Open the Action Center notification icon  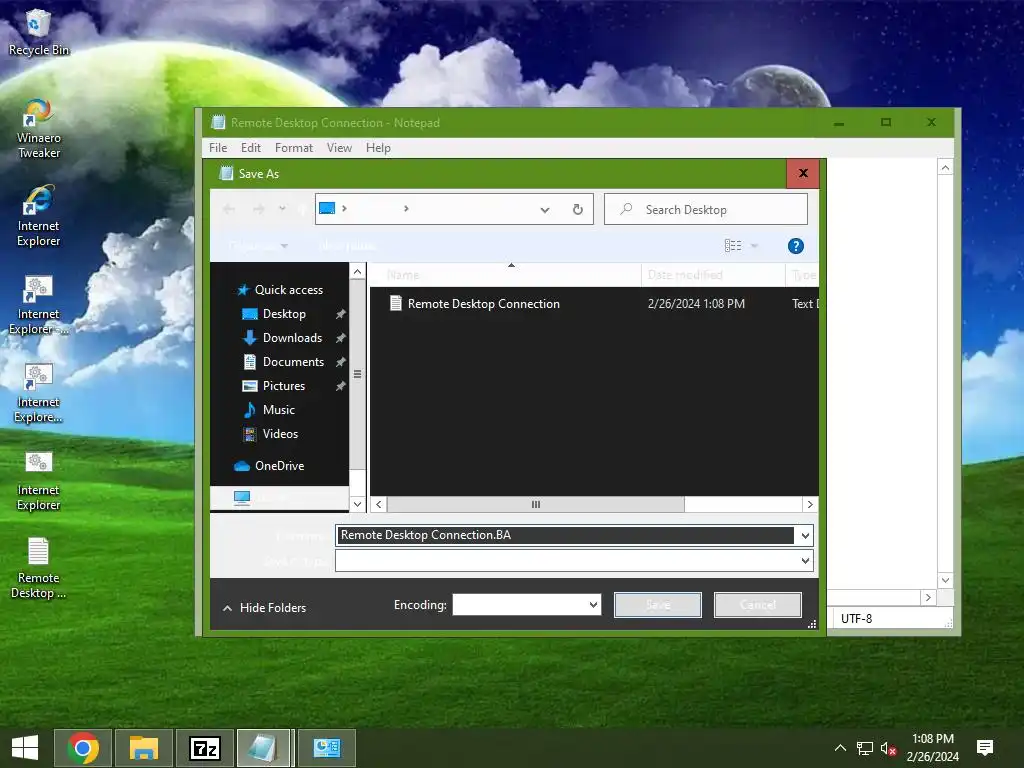coord(985,748)
